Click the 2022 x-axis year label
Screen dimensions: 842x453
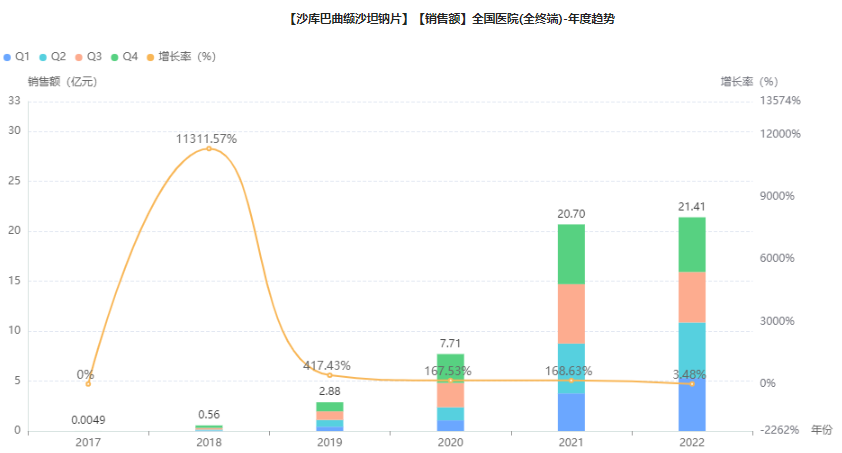coord(692,442)
